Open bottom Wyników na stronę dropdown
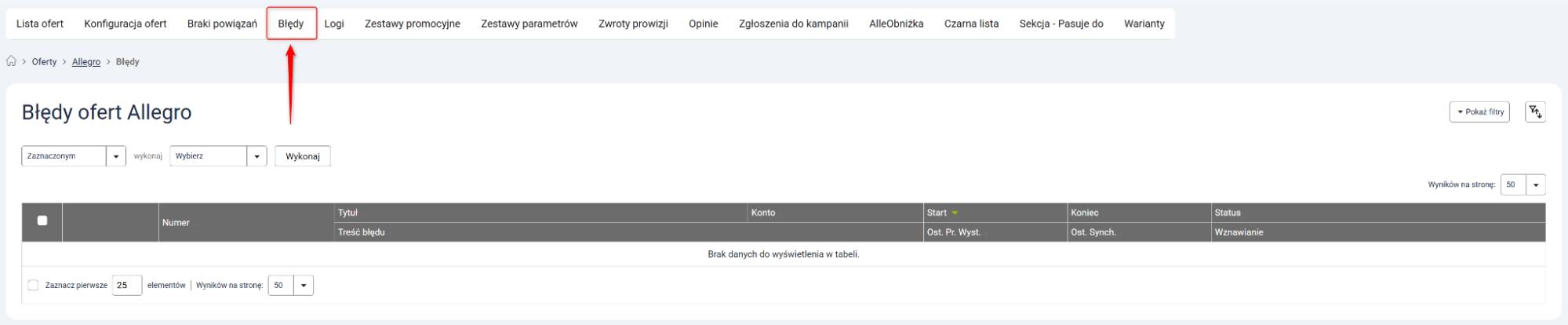The image size is (1568, 325). pyautogui.click(x=290, y=285)
